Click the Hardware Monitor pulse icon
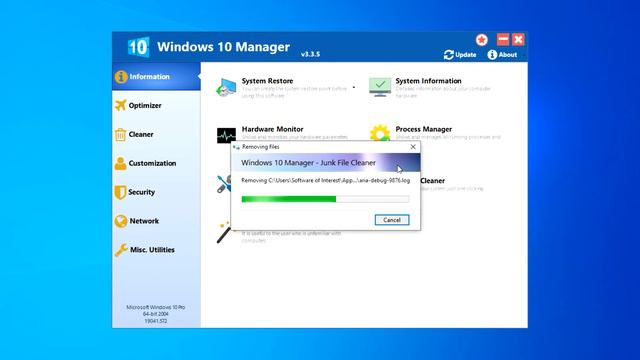This screenshot has height=360, width=640. coord(226,135)
